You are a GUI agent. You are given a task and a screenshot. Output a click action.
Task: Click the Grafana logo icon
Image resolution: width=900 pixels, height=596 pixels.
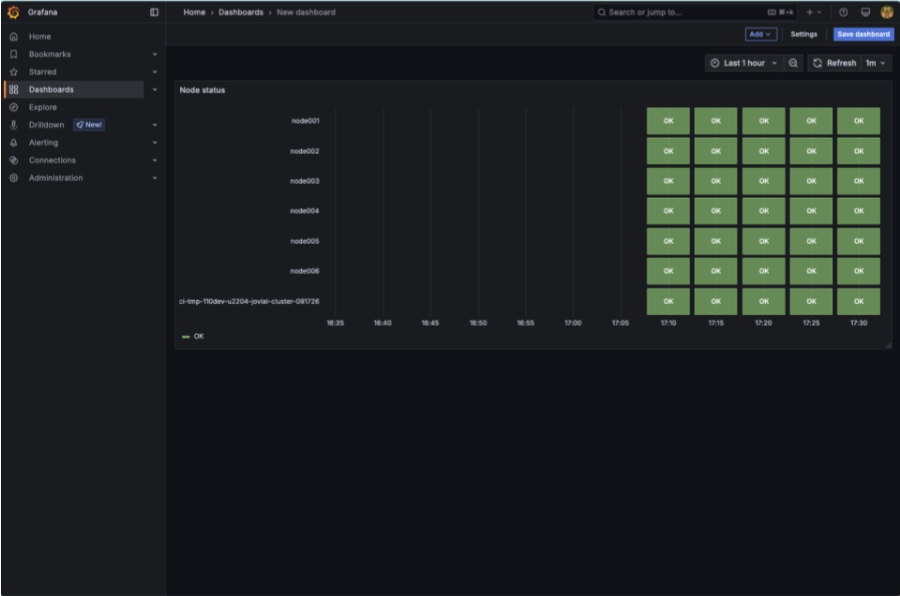(13, 12)
